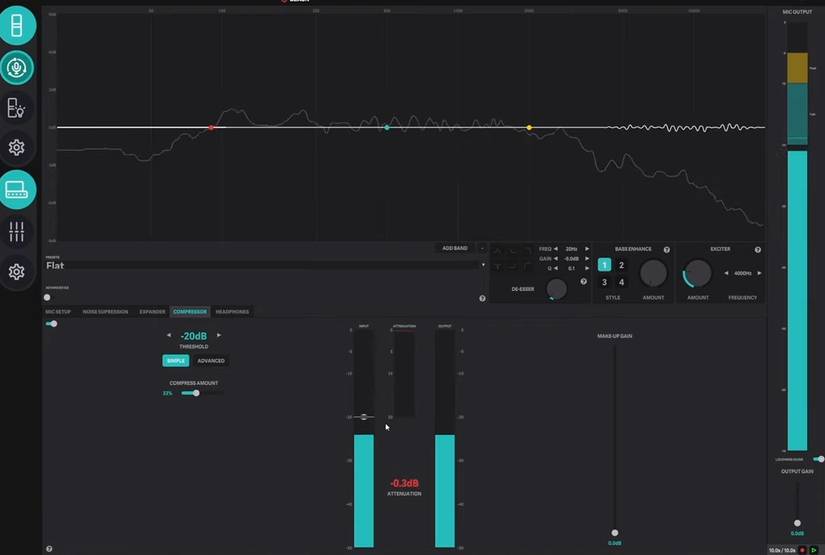Select bass enhance style 2
This screenshot has width=825, height=555.
point(621,265)
